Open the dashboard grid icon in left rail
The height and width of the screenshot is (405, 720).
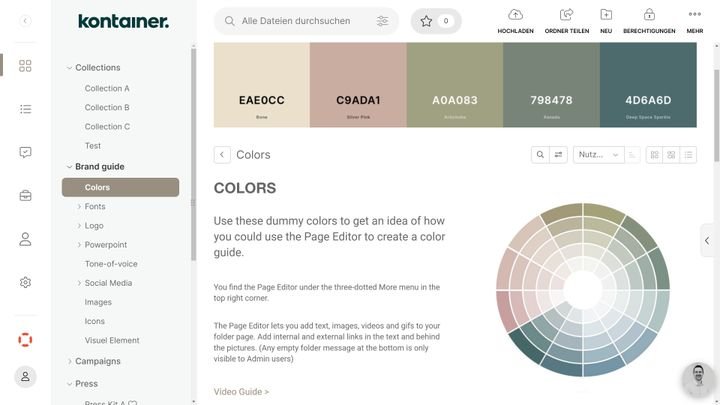pyautogui.click(x=25, y=66)
